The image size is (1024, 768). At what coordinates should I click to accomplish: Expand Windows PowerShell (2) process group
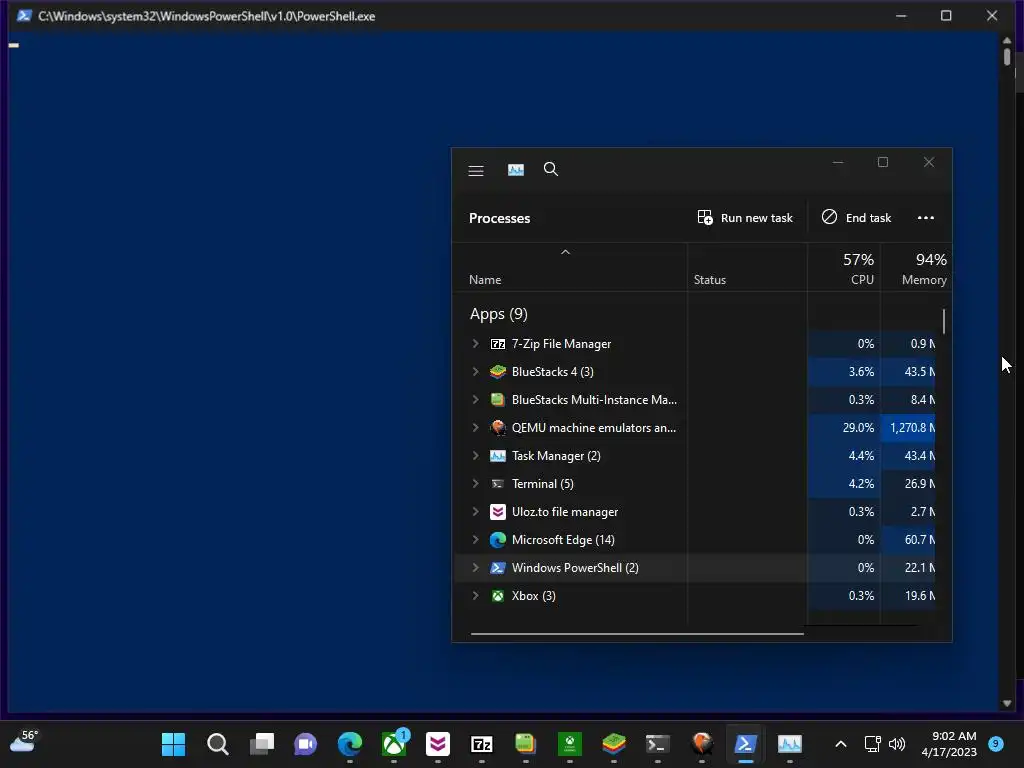coord(475,568)
